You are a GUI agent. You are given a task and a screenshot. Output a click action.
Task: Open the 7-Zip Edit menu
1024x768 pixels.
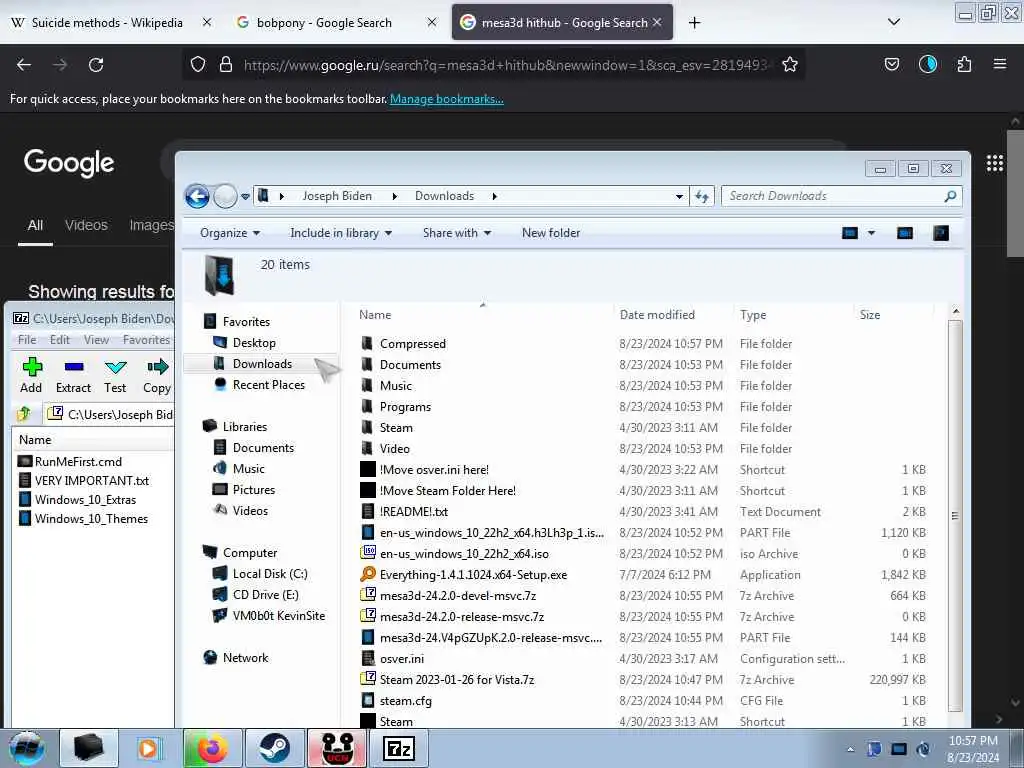[59, 340]
